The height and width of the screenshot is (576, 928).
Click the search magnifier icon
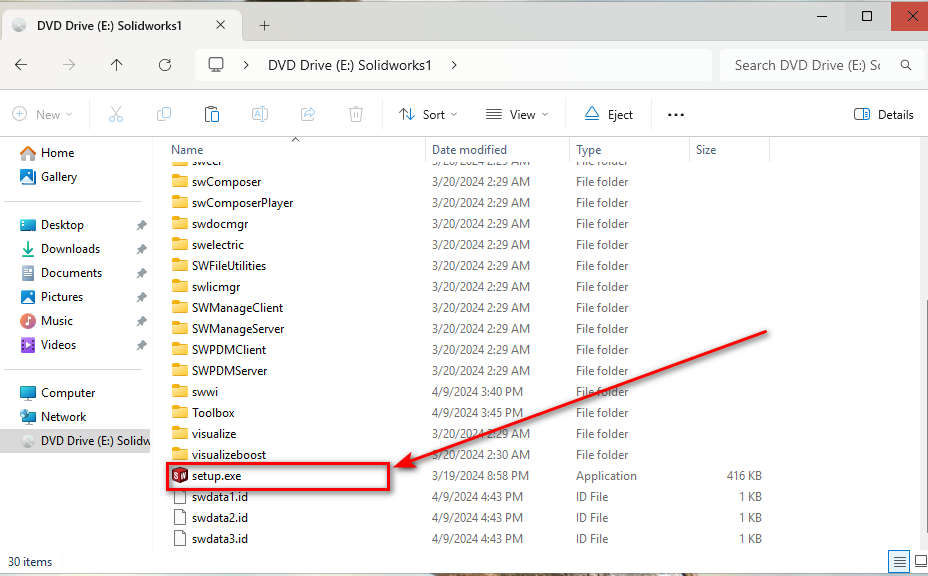click(x=906, y=65)
